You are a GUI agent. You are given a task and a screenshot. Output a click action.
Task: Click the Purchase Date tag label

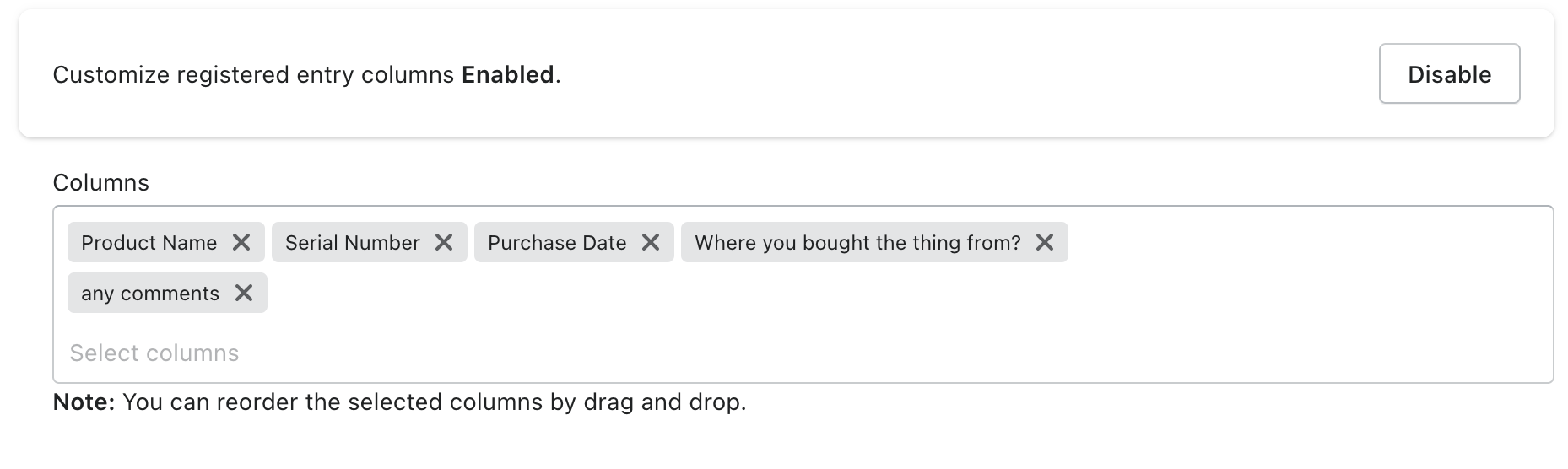click(557, 243)
